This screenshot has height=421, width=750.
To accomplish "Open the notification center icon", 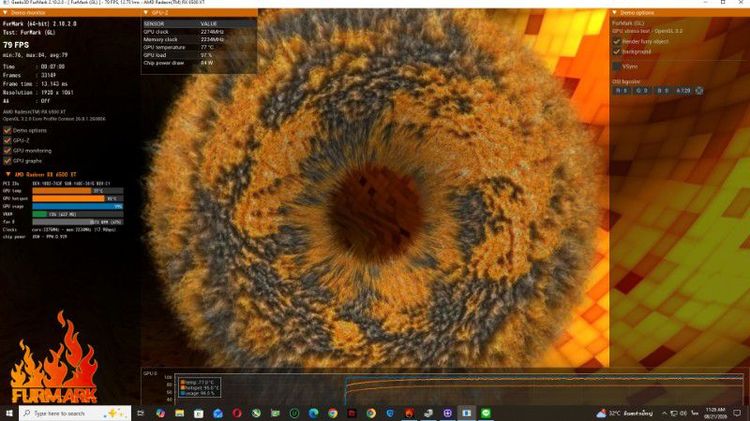I will pos(737,413).
